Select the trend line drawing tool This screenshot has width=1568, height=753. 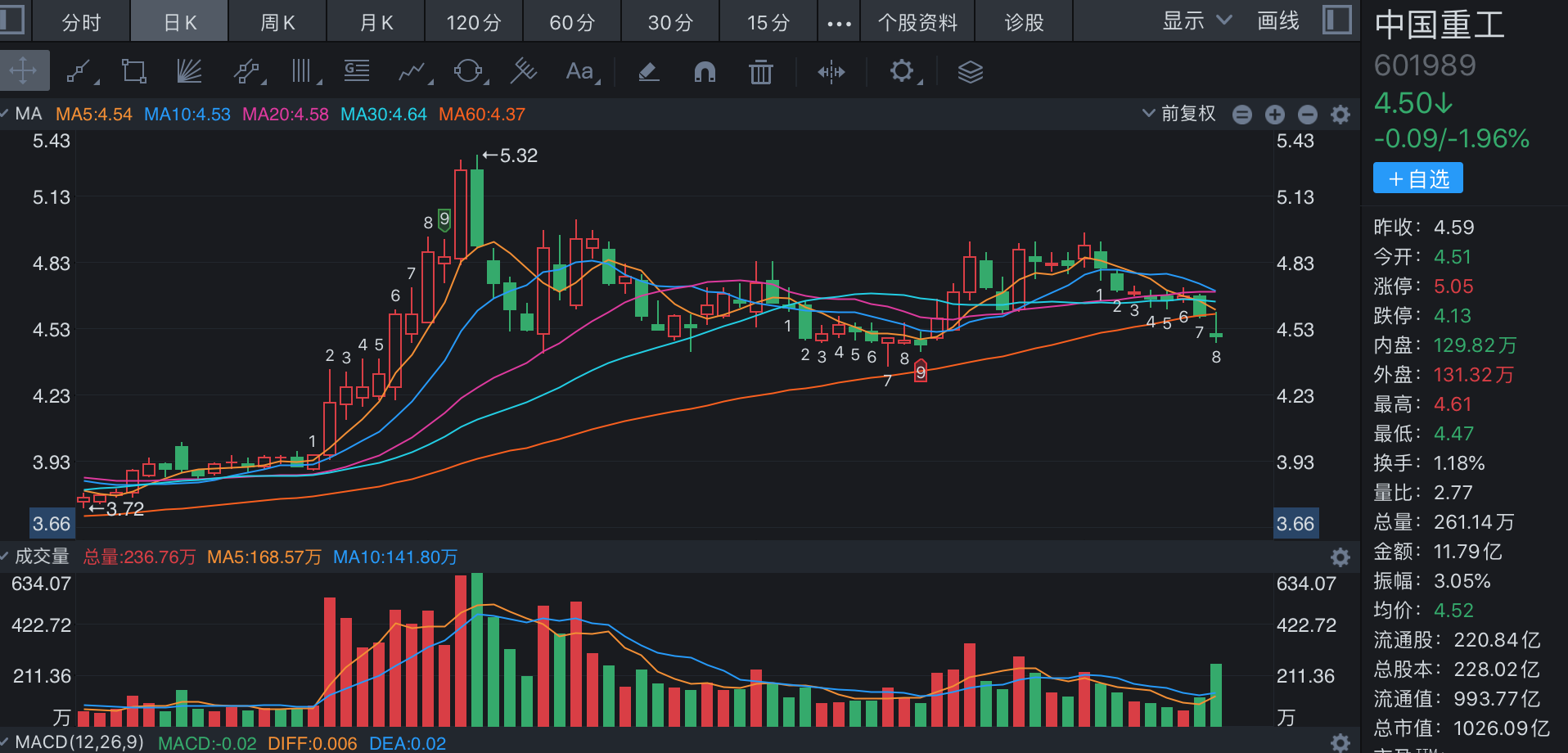[x=79, y=72]
